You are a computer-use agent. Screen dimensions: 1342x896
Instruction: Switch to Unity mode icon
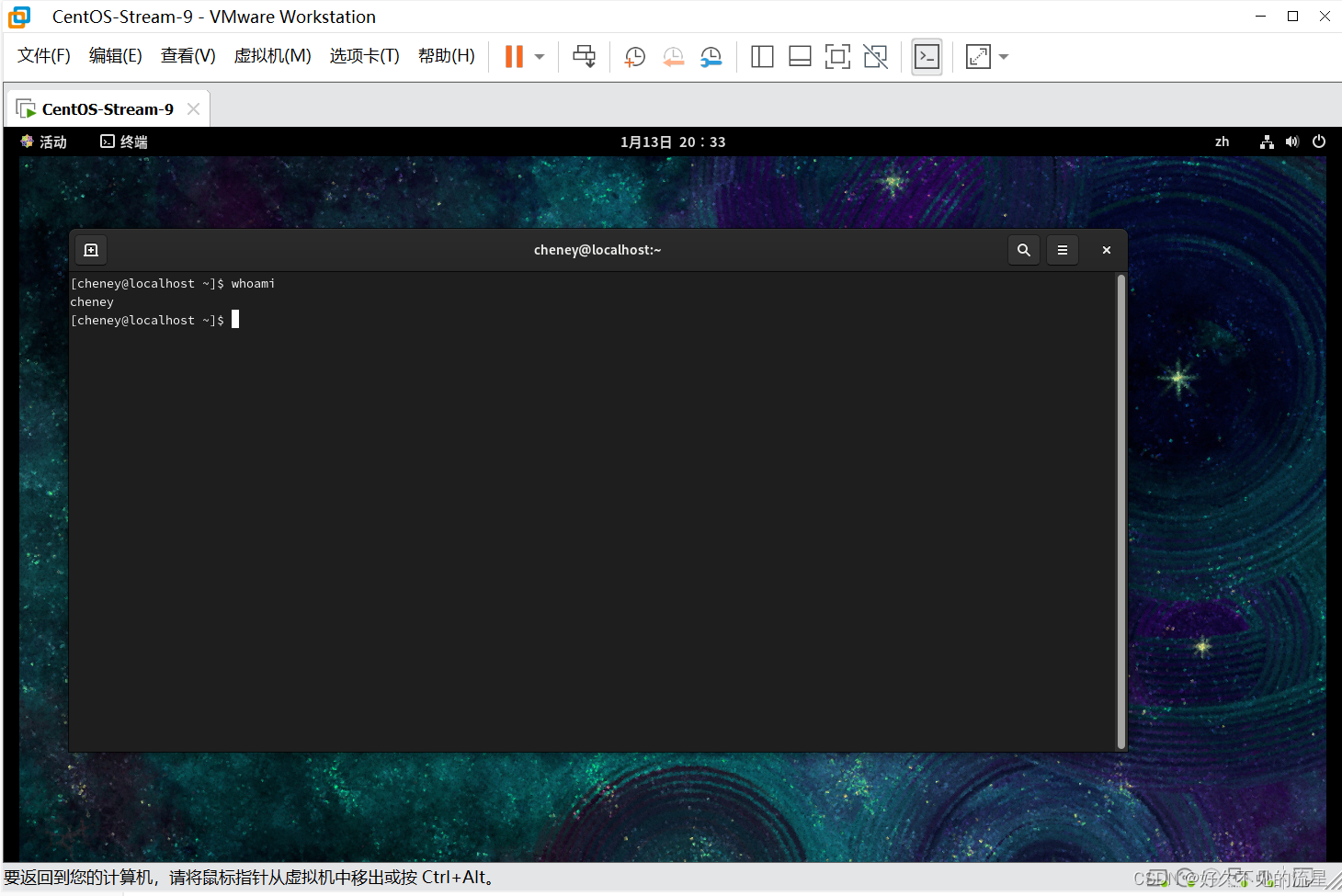[x=875, y=57]
